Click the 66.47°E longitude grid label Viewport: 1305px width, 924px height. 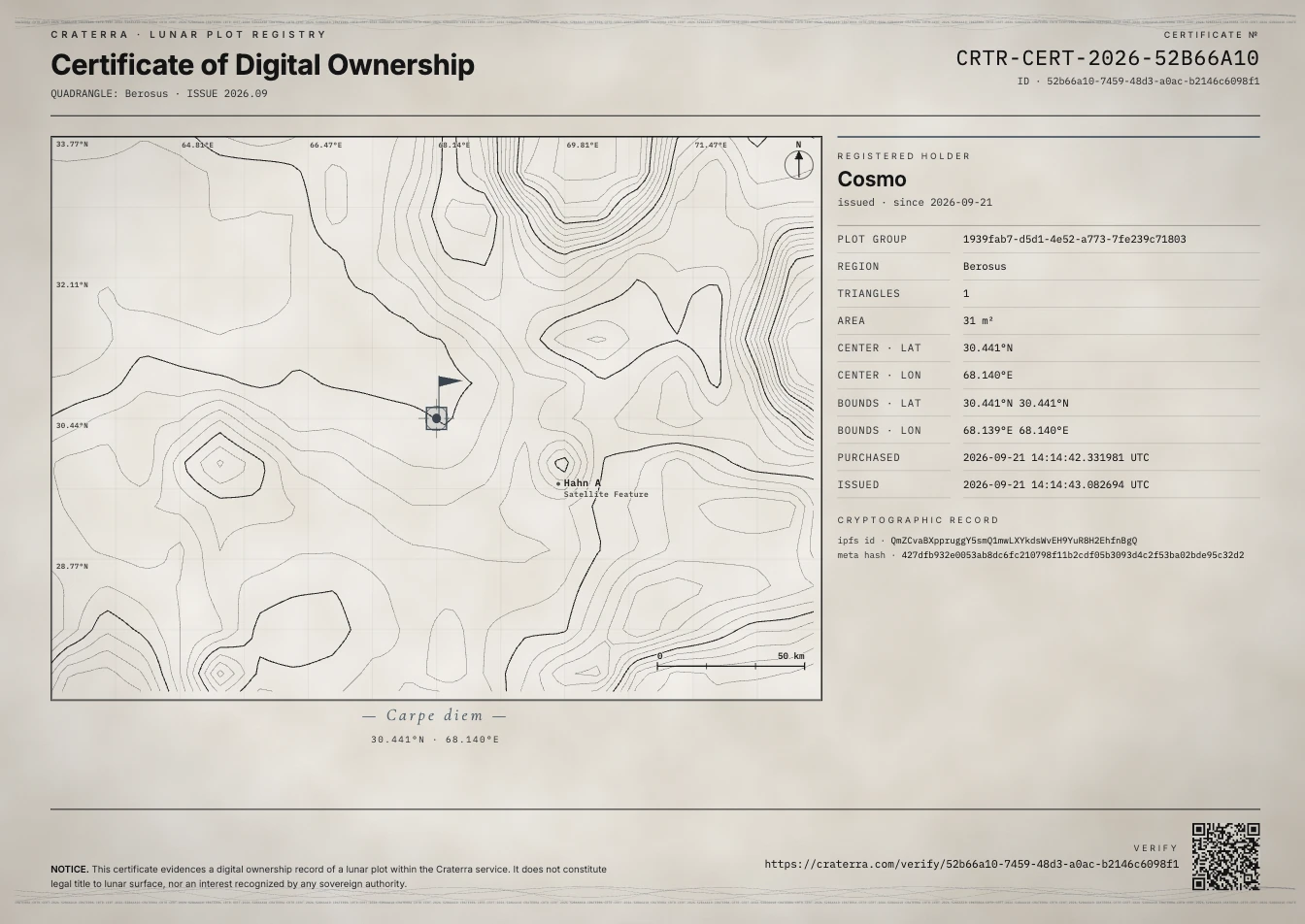[326, 146]
